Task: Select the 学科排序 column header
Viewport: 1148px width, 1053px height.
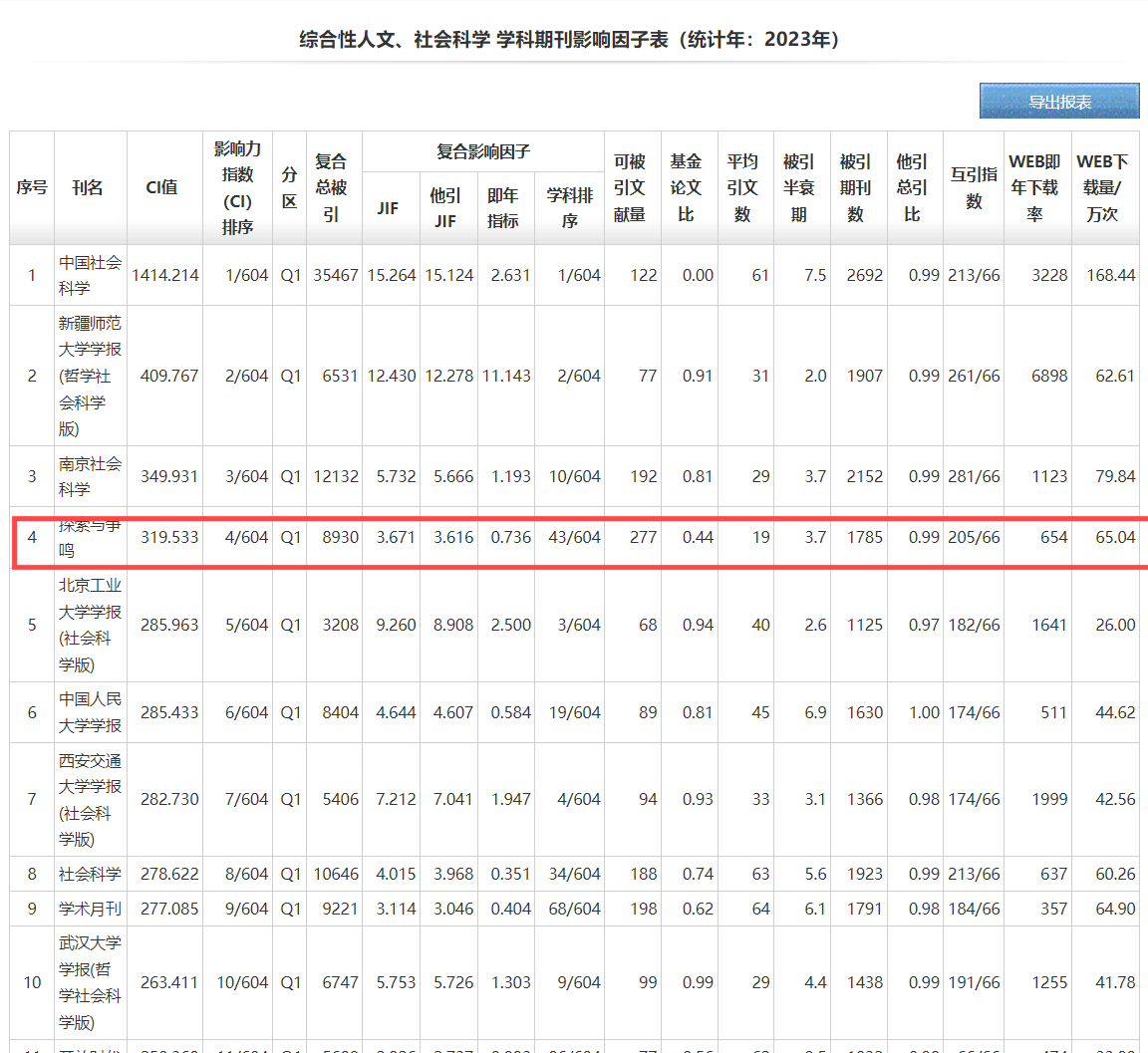Action: pos(569,208)
